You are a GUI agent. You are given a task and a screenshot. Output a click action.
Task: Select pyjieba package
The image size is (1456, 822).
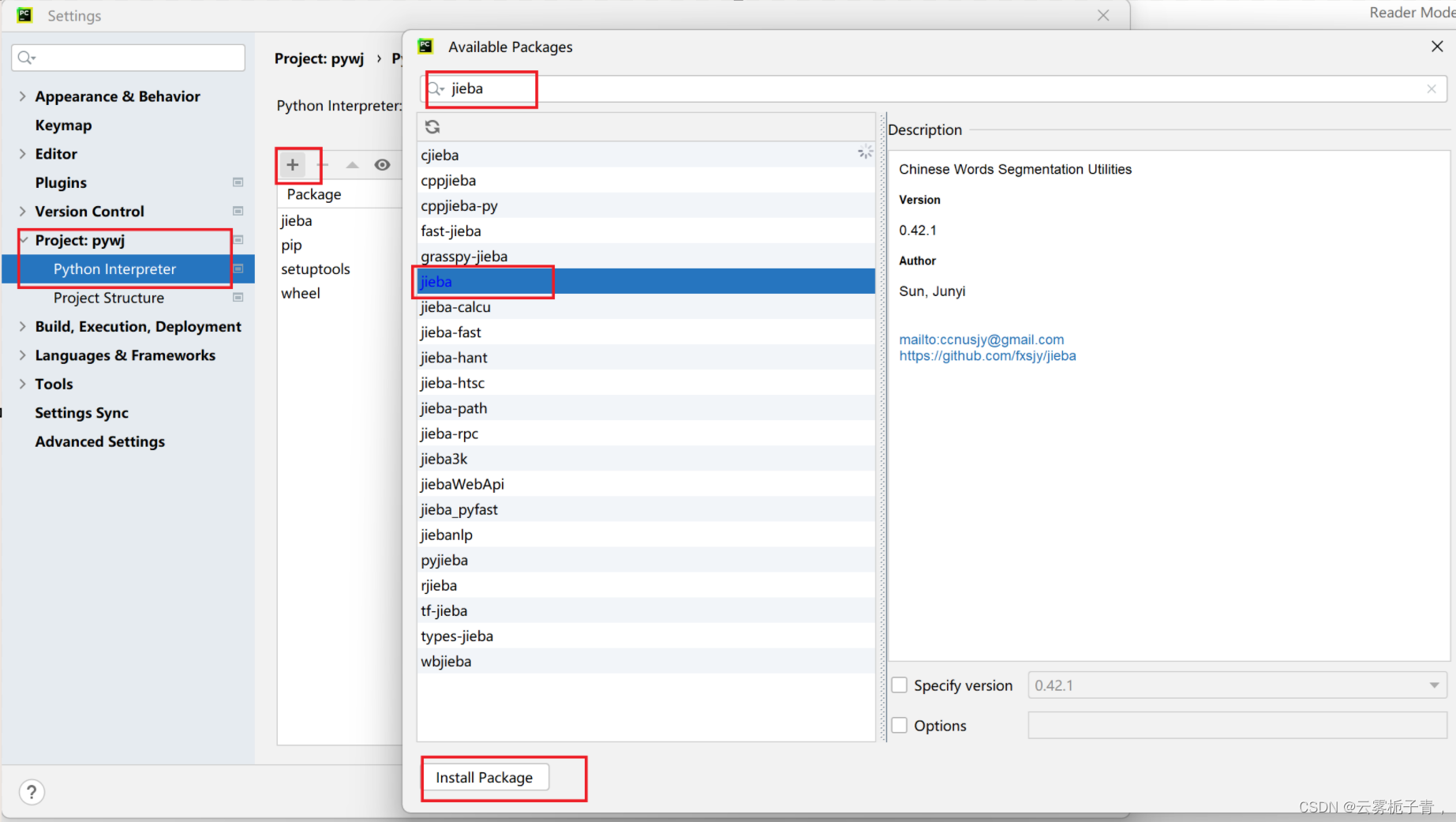click(x=646, y=559)
